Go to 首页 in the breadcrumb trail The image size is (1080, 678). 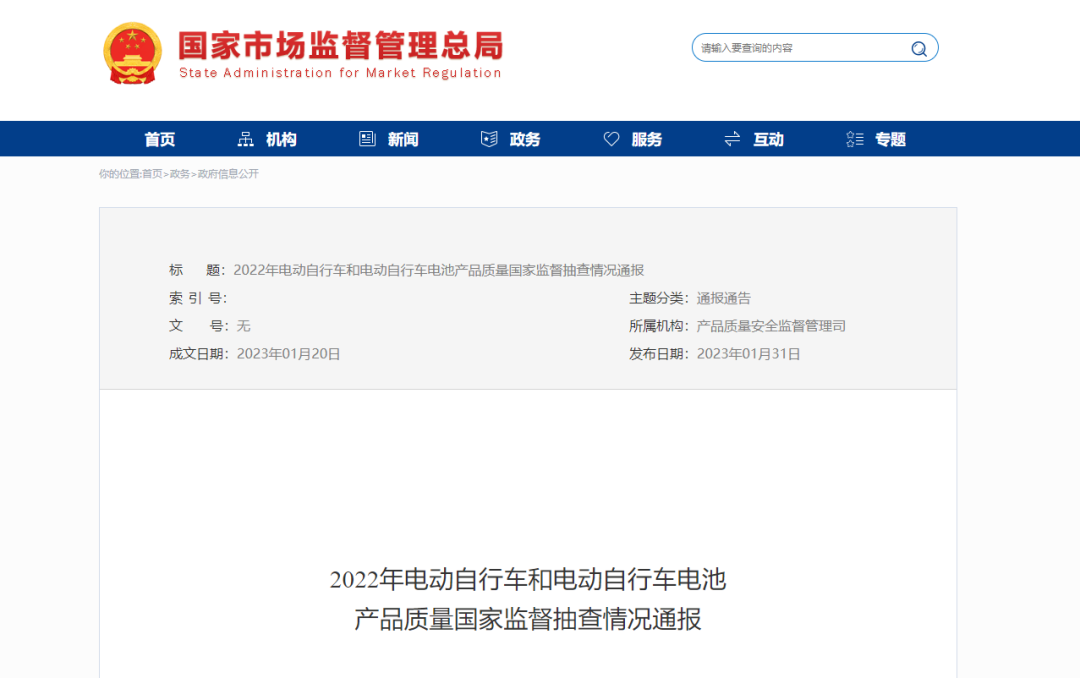(152, 174)
